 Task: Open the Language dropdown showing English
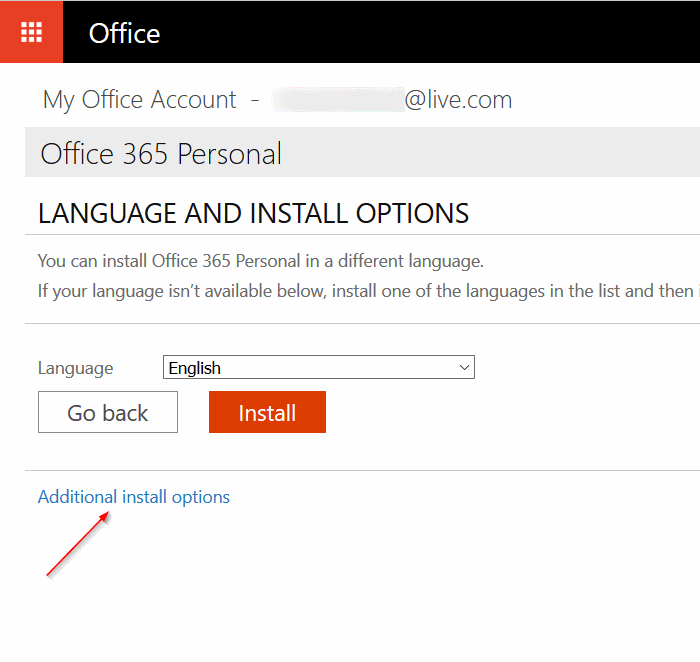(x=319, y=367)
